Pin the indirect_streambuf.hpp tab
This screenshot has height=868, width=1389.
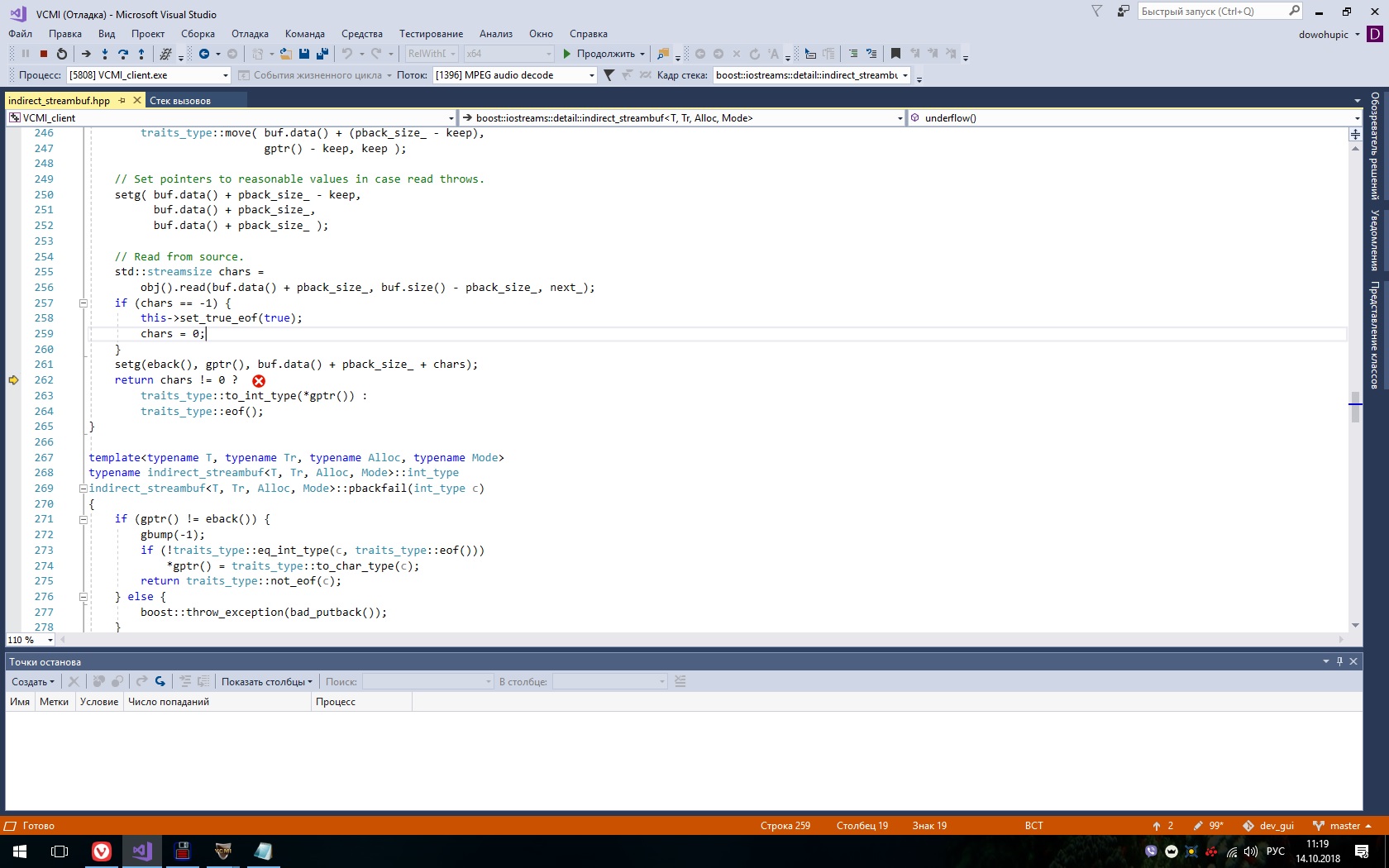click(122, 101)
